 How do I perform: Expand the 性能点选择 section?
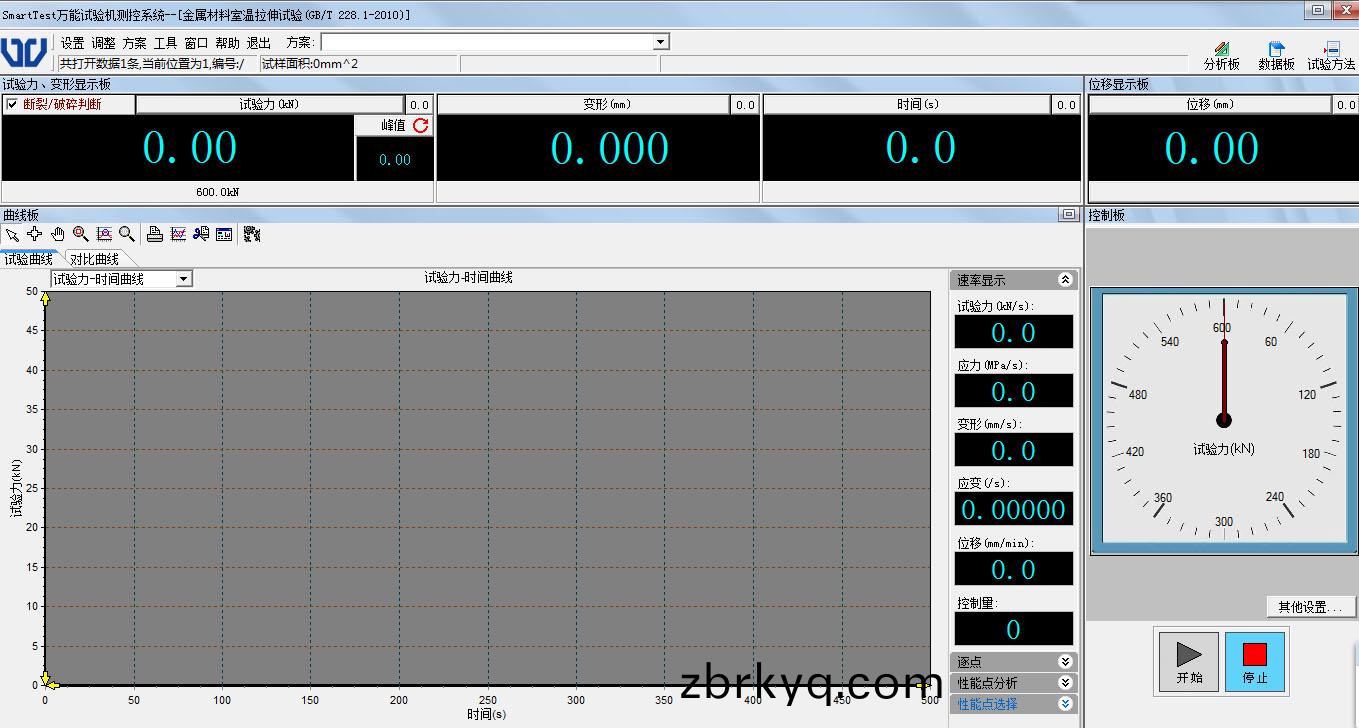tap(1066, 704)
